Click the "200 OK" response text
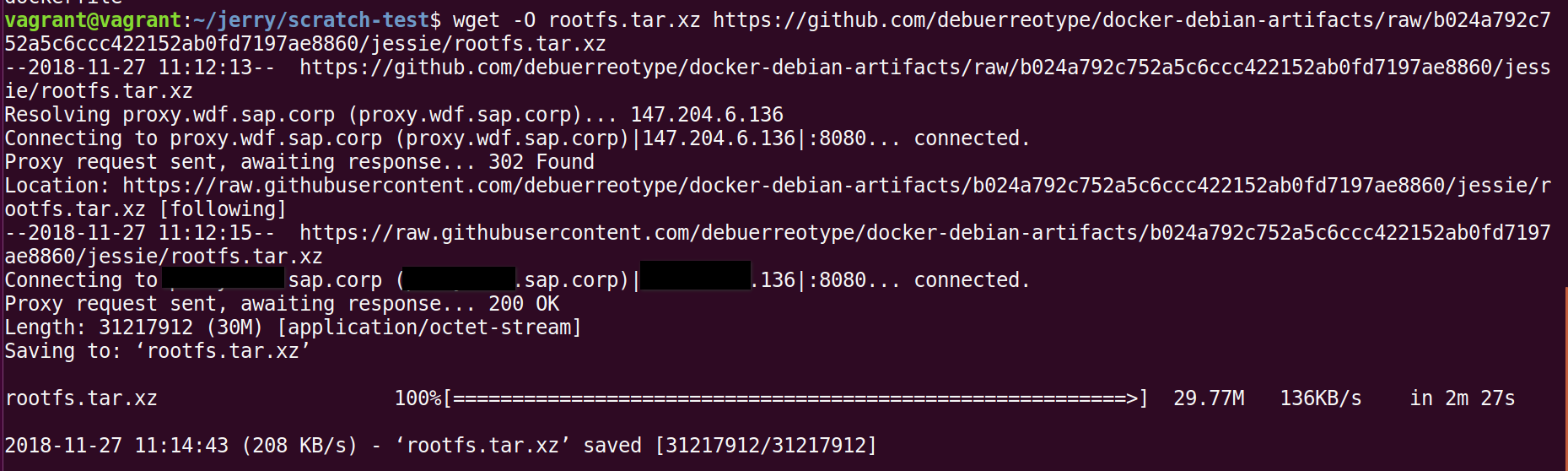This screenshot has height=471, width=1568. (x=524, y=303)
